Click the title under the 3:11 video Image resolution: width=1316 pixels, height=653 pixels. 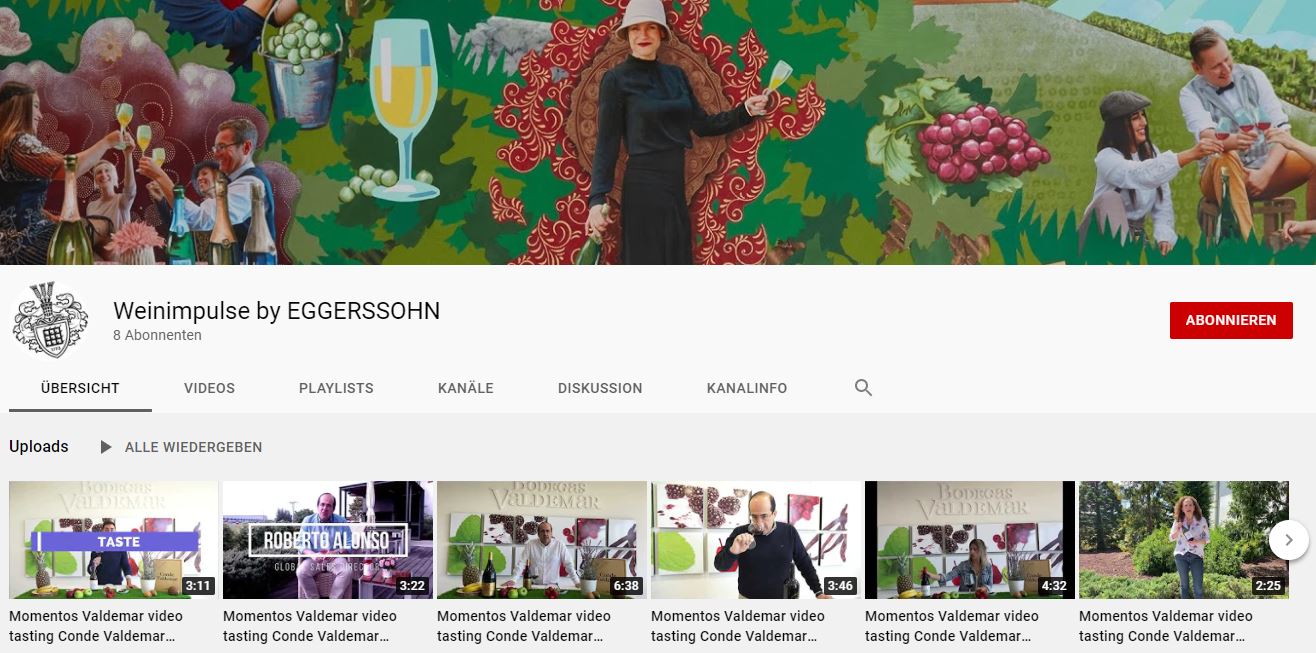pyautogui.click(x=94, y=626)
